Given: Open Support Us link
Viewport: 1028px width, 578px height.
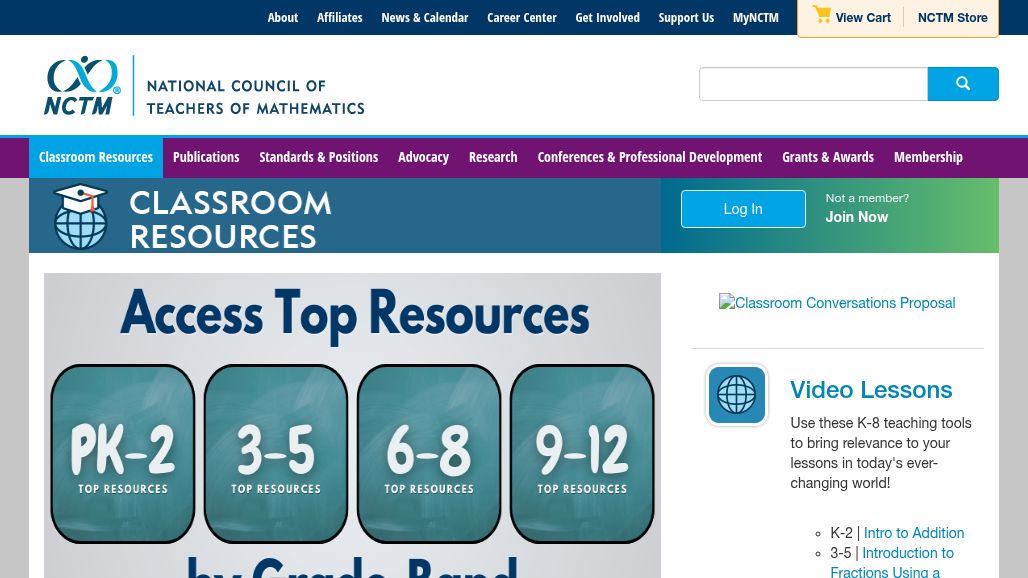Looking at the screenshot, I should (x=686, y=18).
